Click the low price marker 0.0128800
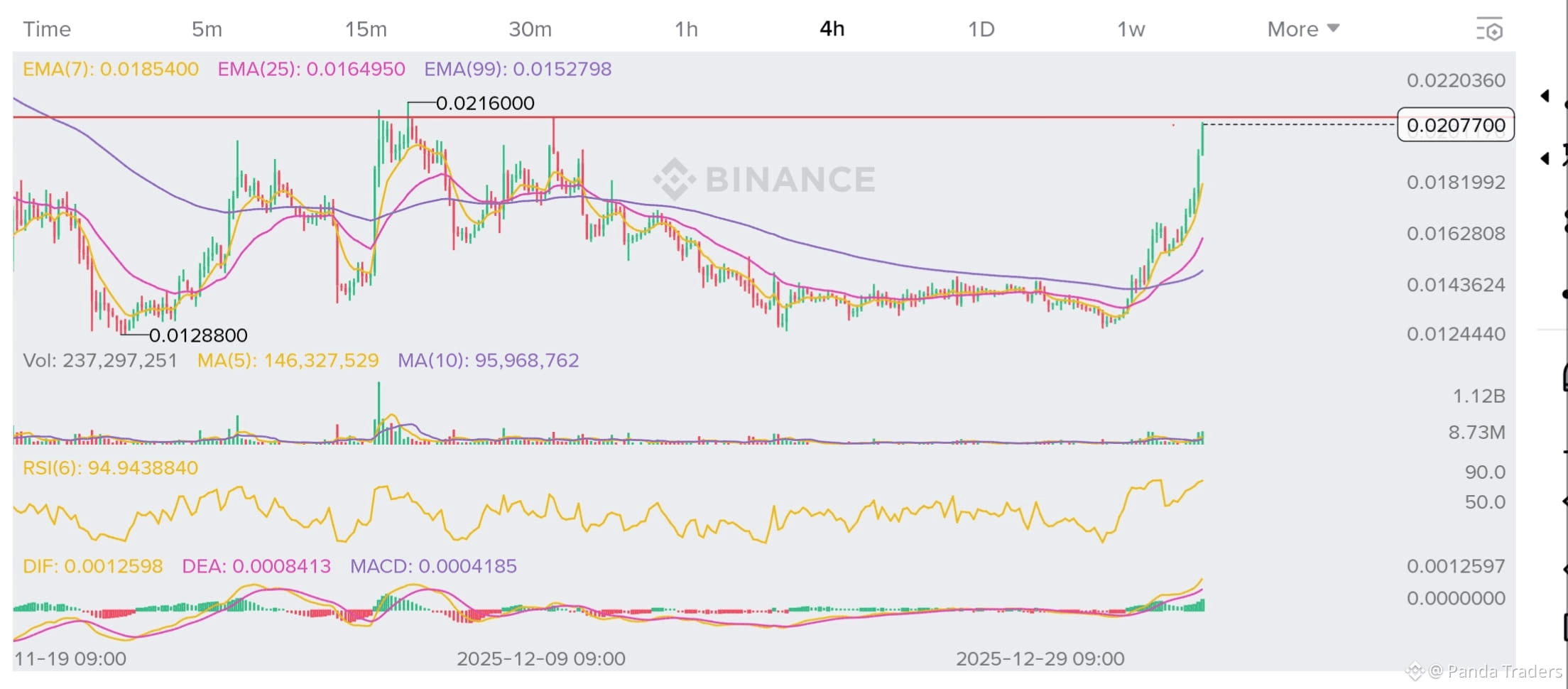 click(198, 335)
